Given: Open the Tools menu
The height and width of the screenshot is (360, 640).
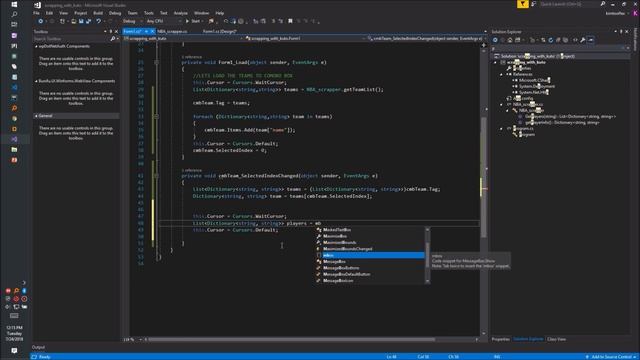Looking at the screenshot, I should click(149, 13).
